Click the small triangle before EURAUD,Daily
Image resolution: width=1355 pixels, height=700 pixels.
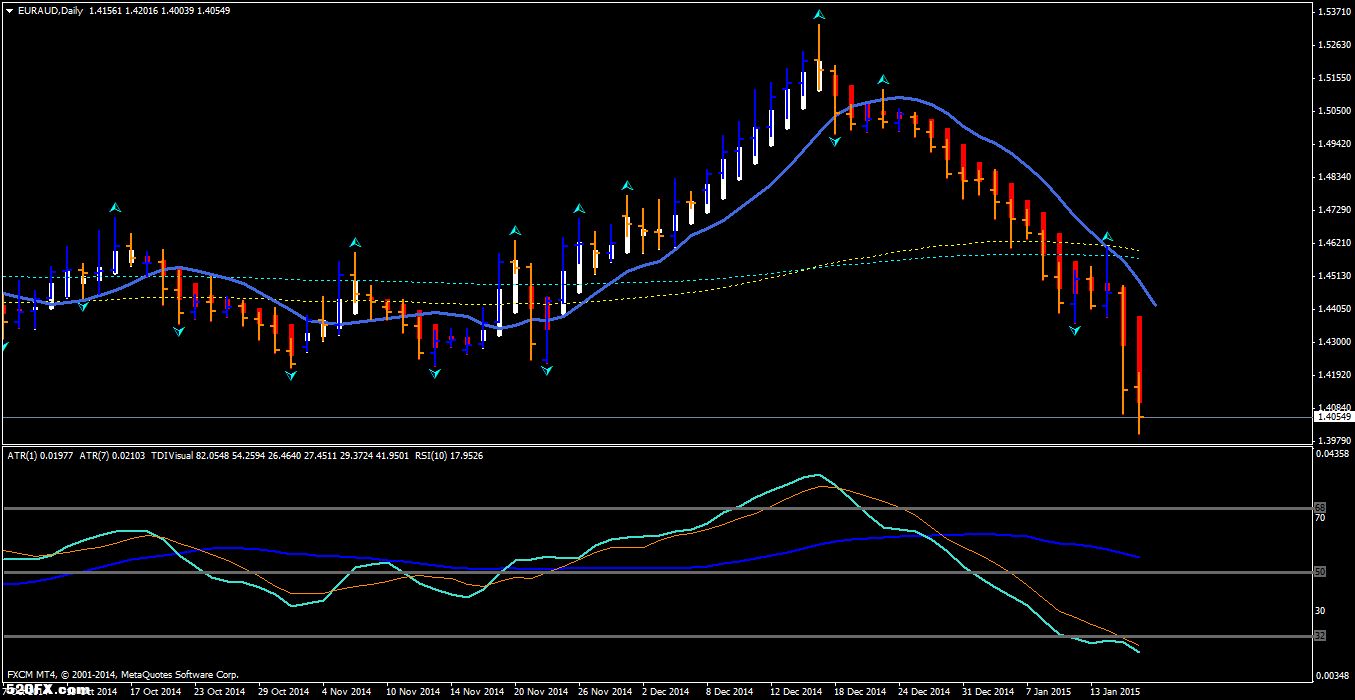tap(9, 10)
